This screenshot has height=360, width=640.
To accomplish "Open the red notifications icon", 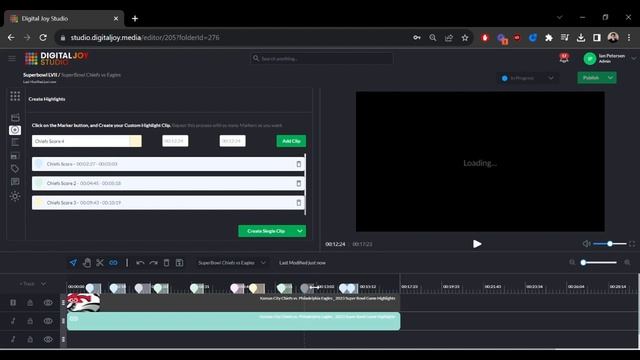I will (x=564, y=58).
